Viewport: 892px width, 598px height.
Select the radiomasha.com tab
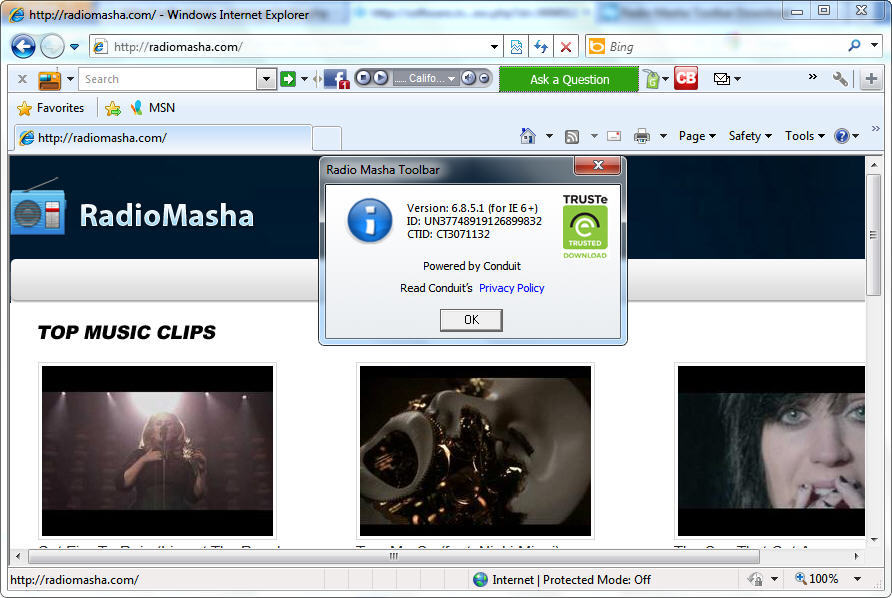[x=162, y=138]
